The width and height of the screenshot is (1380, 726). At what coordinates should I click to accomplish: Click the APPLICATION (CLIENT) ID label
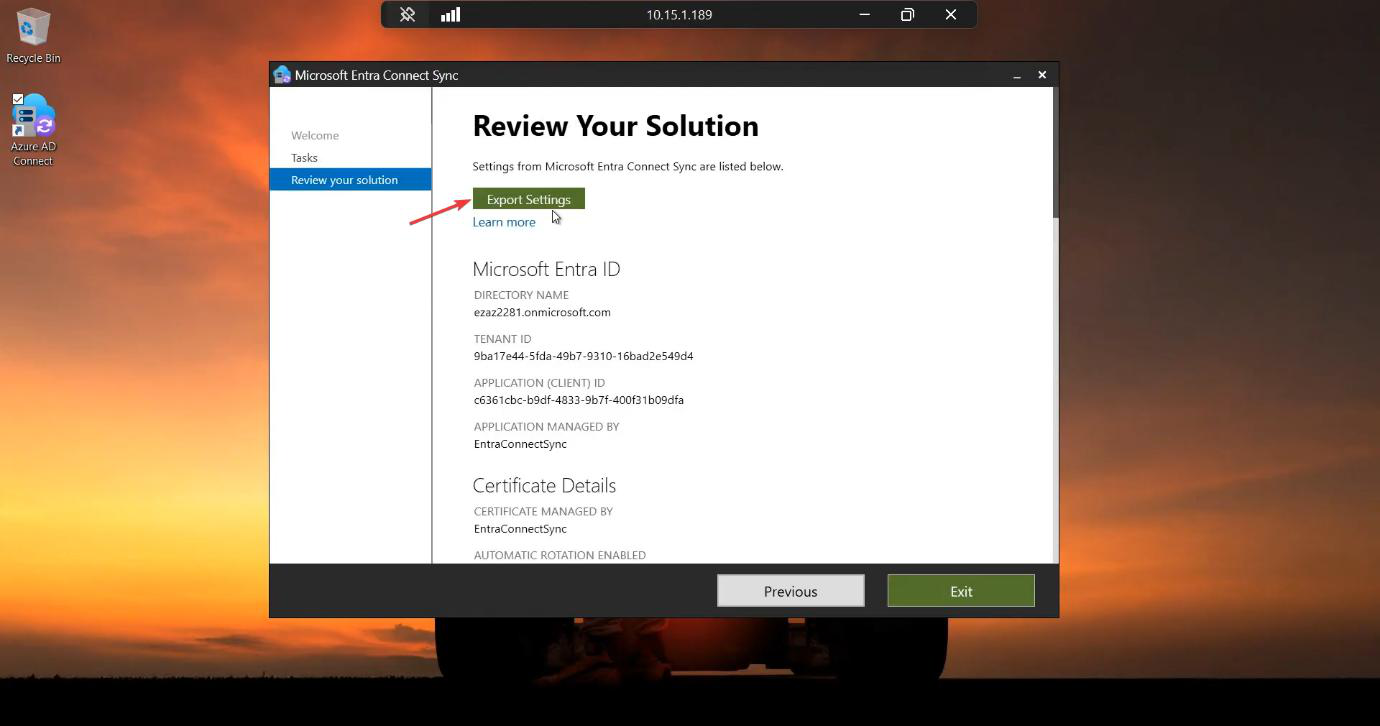coord(540,383)
